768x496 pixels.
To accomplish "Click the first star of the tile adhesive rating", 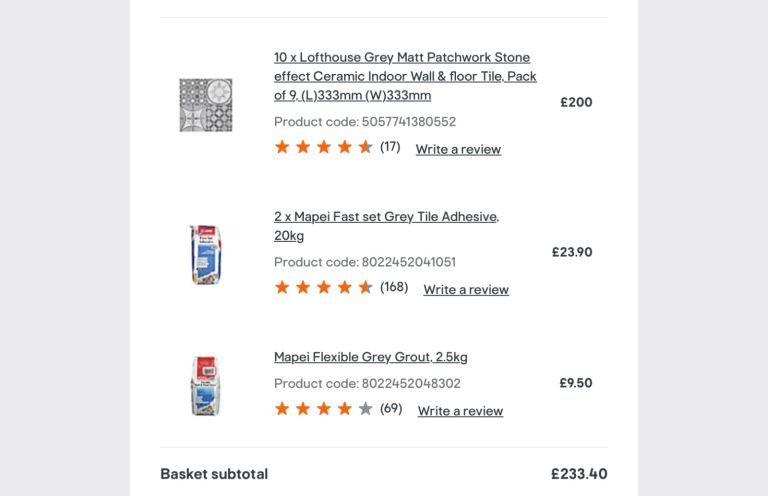I will (x=282, y=288).
